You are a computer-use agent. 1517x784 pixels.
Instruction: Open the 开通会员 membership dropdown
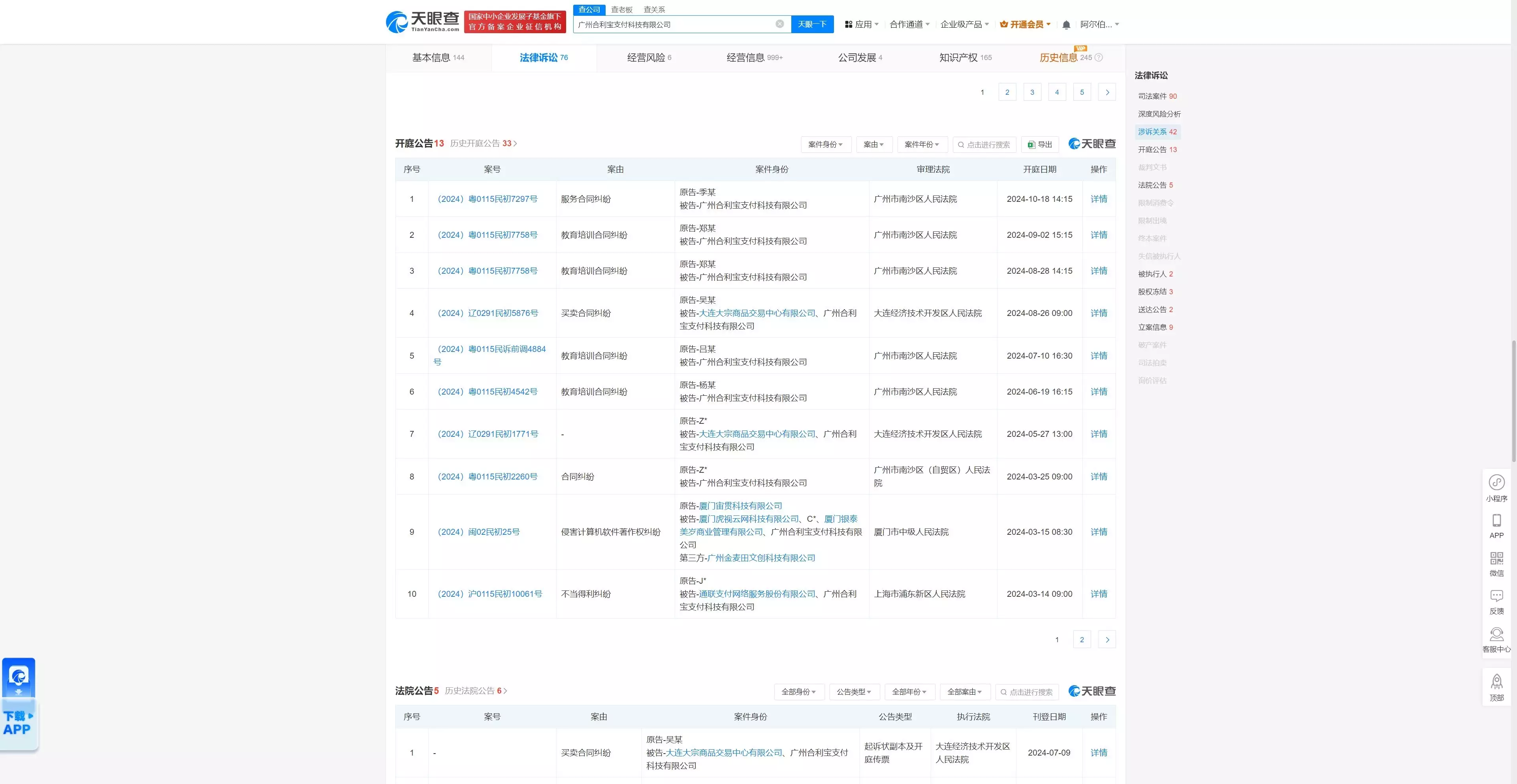(x=1025, y=25)
